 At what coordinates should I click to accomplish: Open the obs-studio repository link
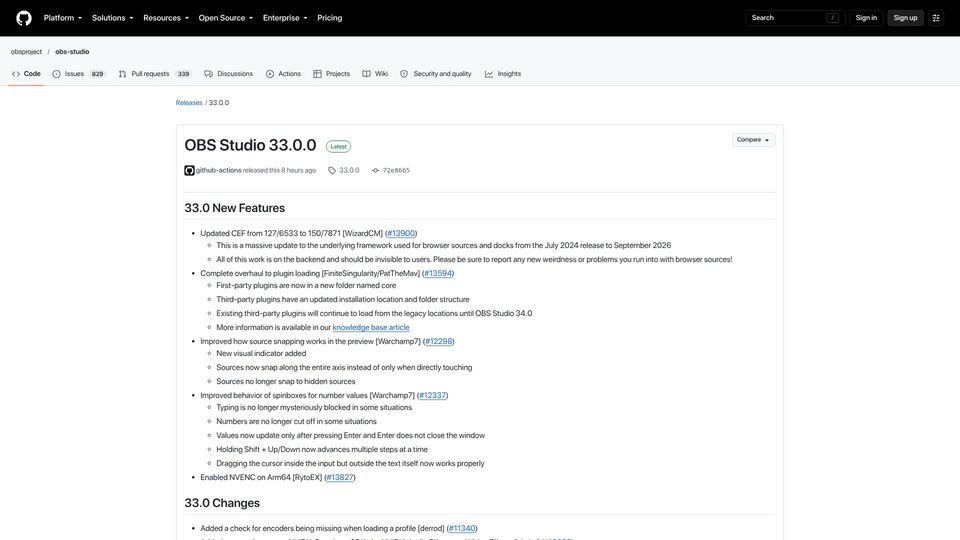point(72,51)
